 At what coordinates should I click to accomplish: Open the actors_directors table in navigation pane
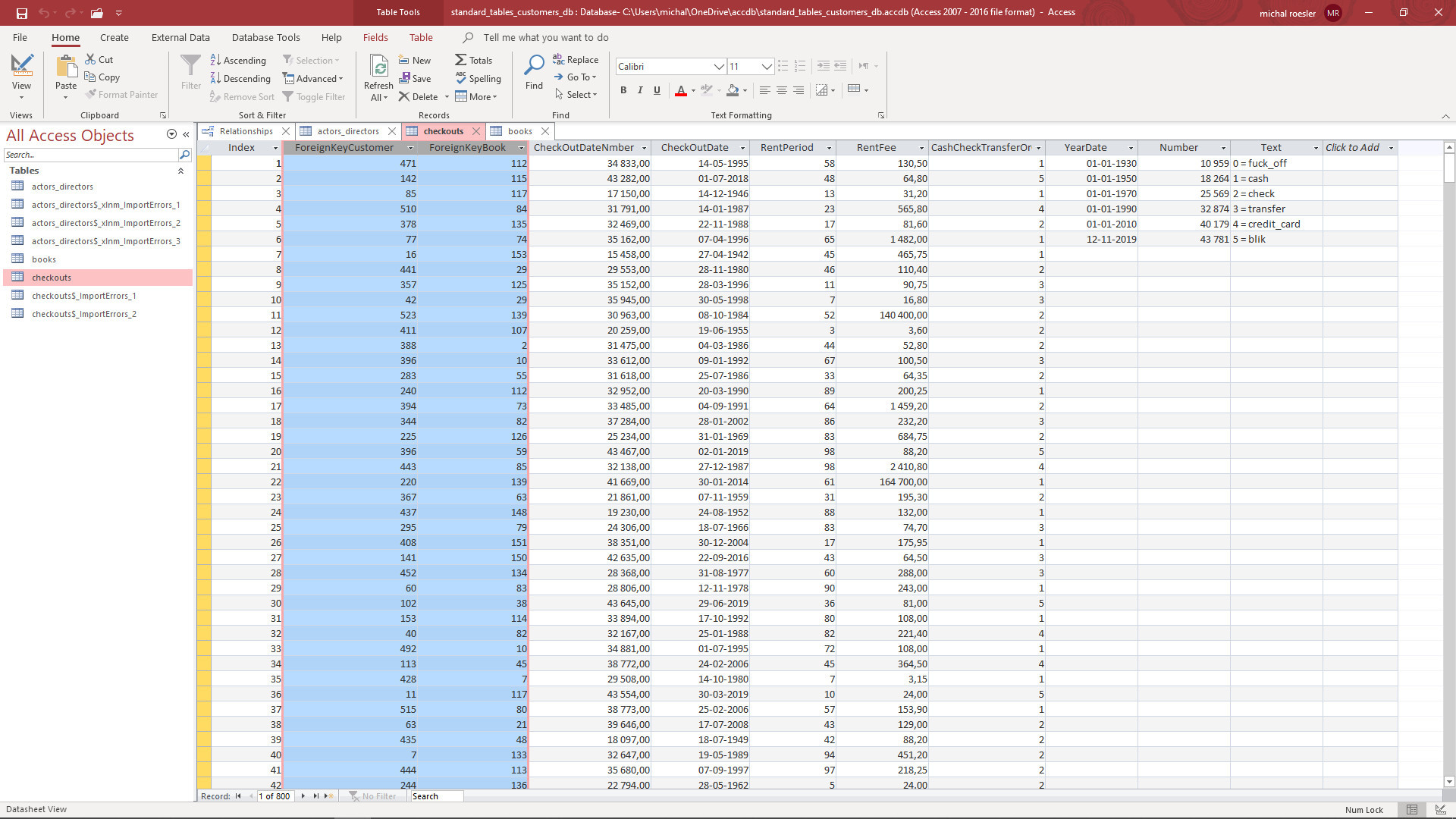click(x=62, y=187)
